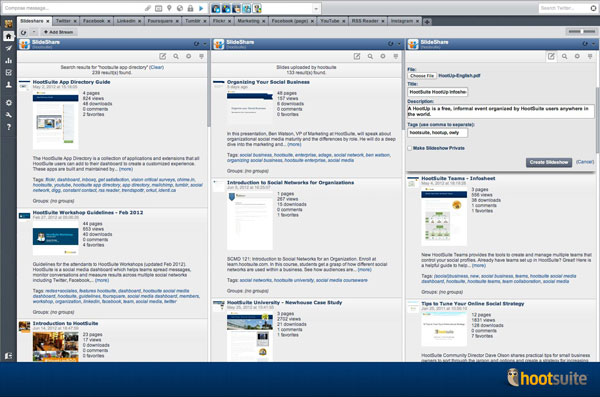Image resolution: width=600 pixels, height=397 pixels.
Task: Click the Choose File button
Action: pyautogui.click(x=422, y=76)
